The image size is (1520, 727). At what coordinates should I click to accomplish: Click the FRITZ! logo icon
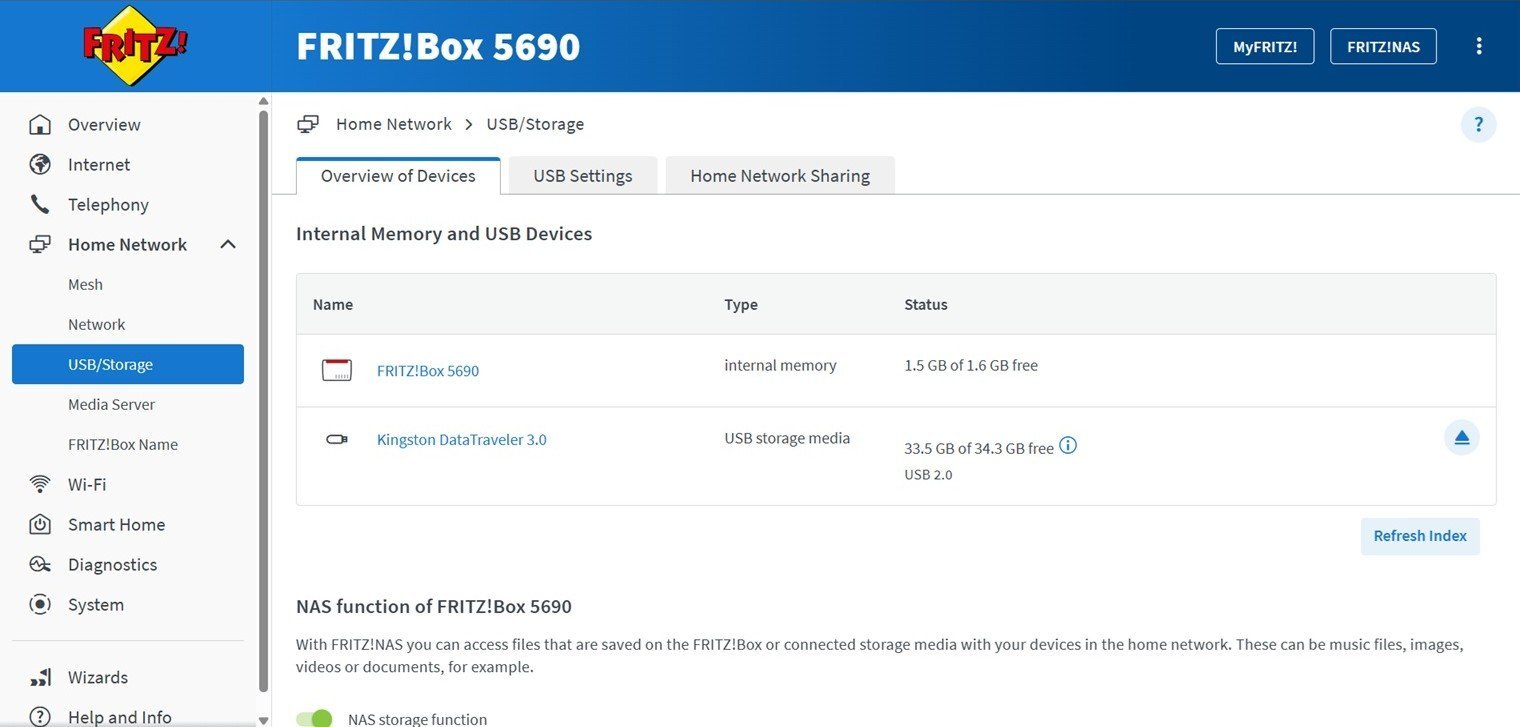pyautogui.click(x=135, y=46)
